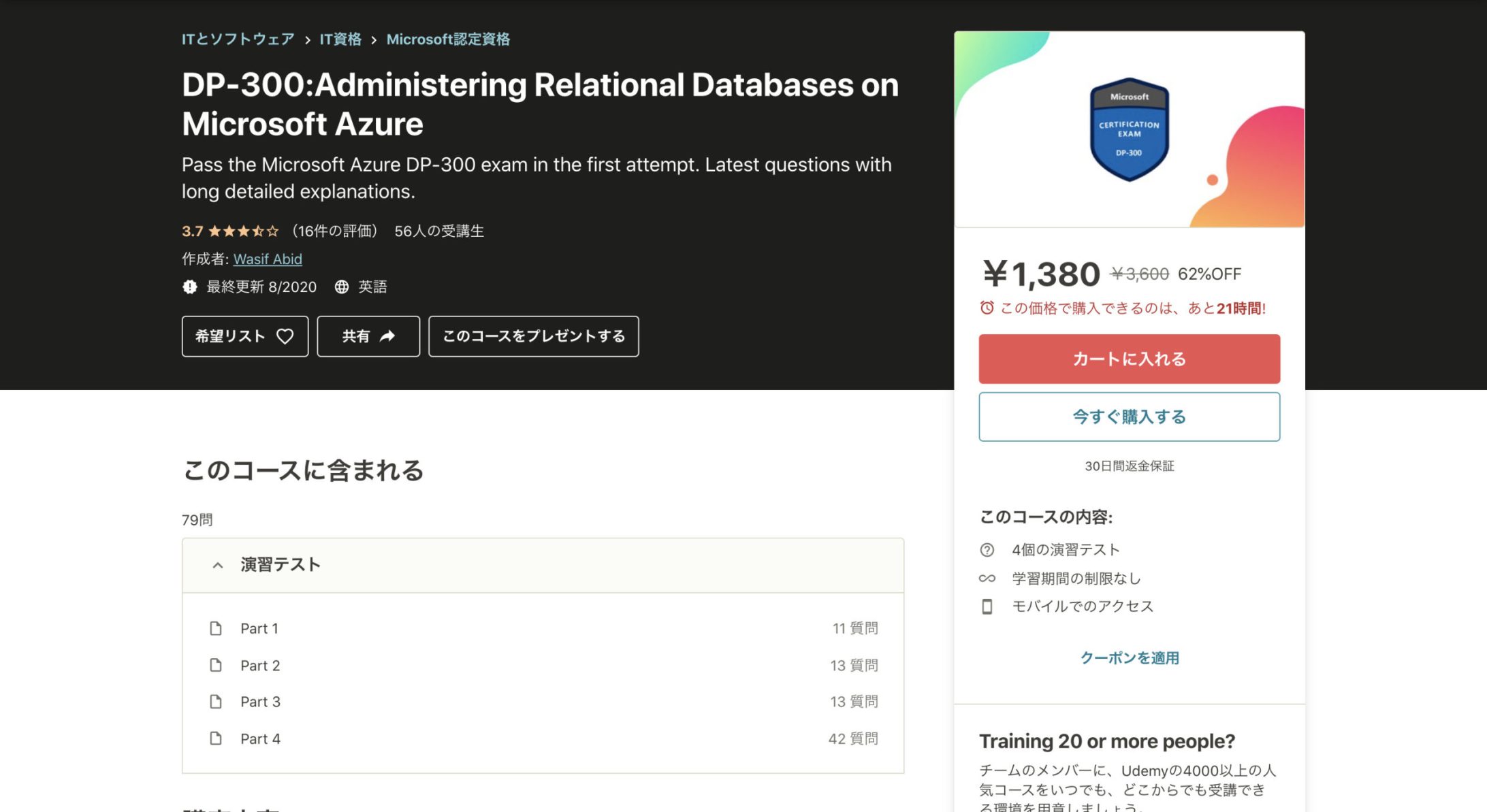Click the 62%OFF discount label
The height and width of the screenshot is (812, 1487).
click(1210, 274)
